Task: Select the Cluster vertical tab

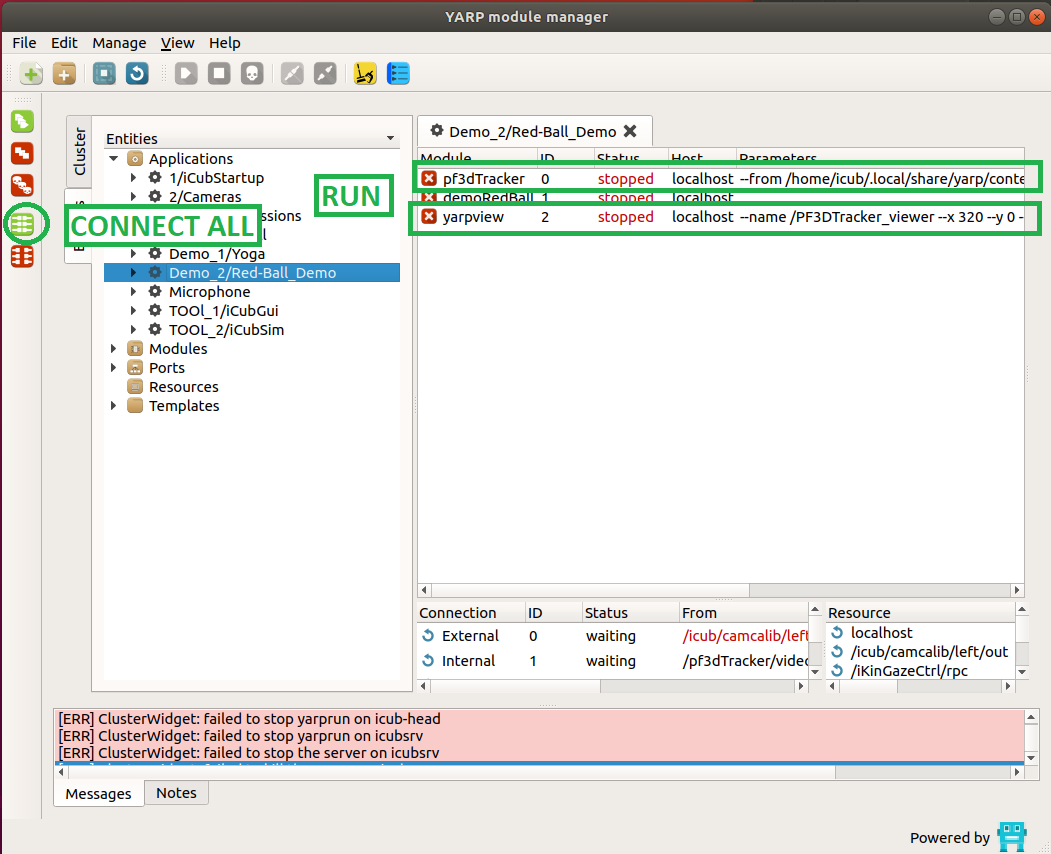Action: point(80,151)
